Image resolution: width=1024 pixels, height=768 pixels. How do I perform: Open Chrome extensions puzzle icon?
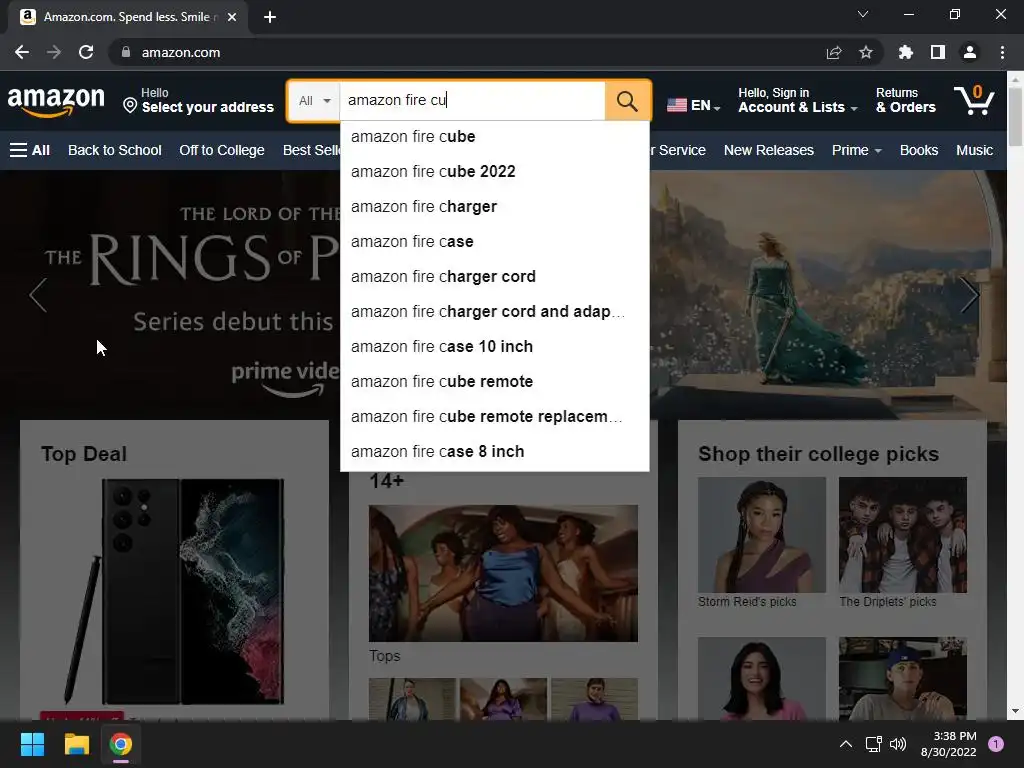click(x=906, y=52)
